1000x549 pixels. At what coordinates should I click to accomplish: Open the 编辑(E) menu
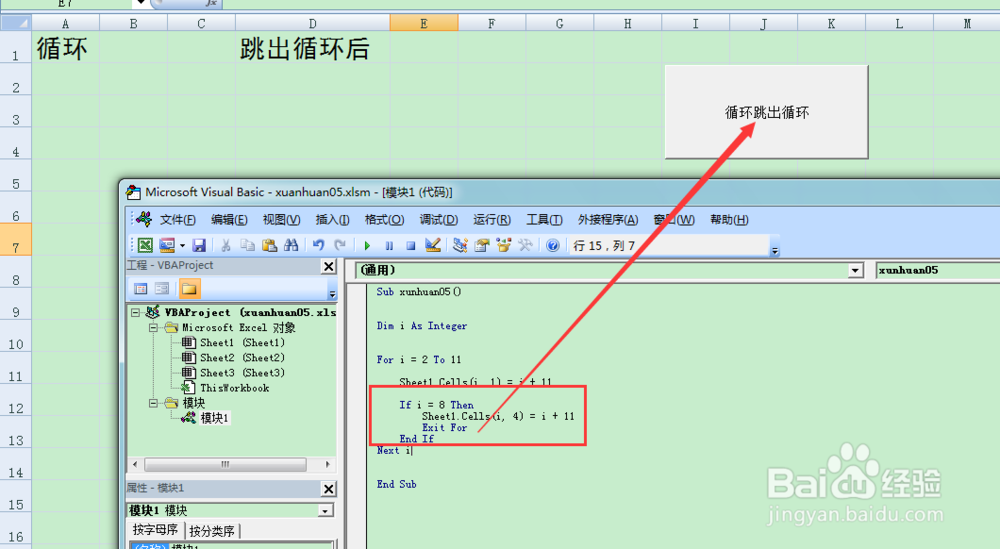pos(229,220)
